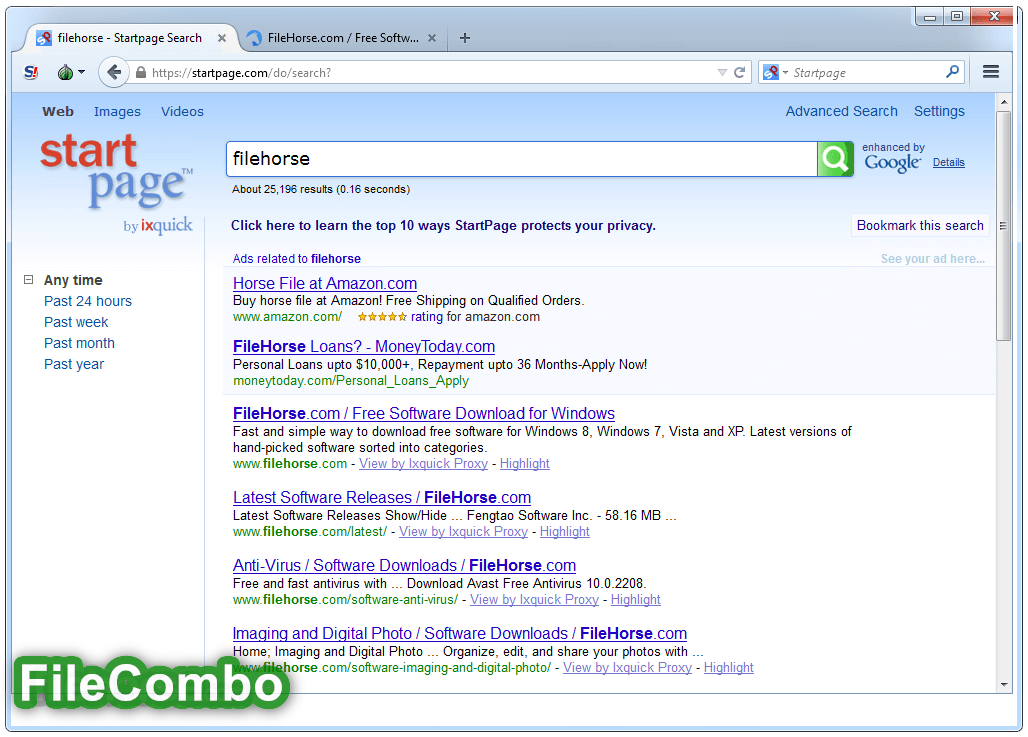Switch to the FileHorse.com browser tab
Image resolution: width=1028 pixels, height=737 pixels.
[342, 38]
